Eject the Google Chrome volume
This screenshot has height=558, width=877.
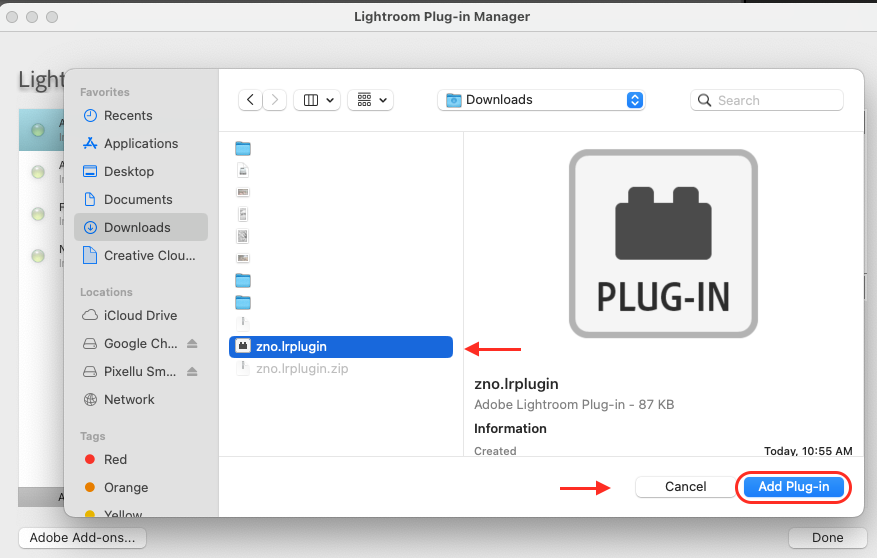click(x=192, y=343)
